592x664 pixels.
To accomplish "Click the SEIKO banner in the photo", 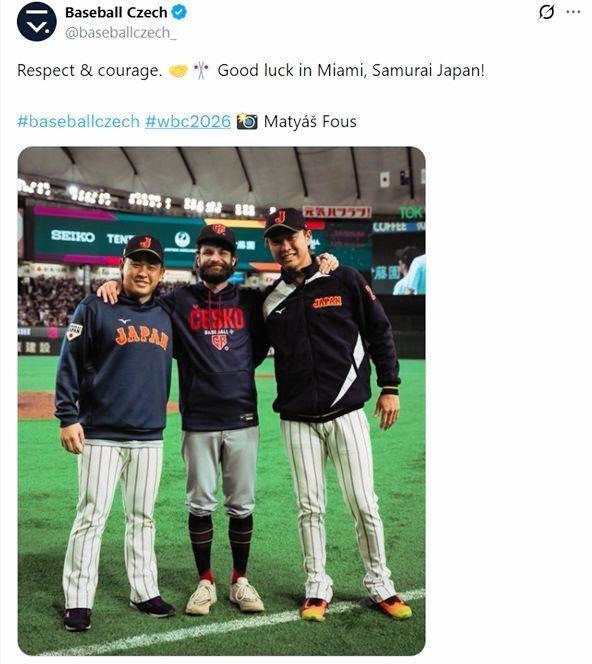I will coord(73,236).
